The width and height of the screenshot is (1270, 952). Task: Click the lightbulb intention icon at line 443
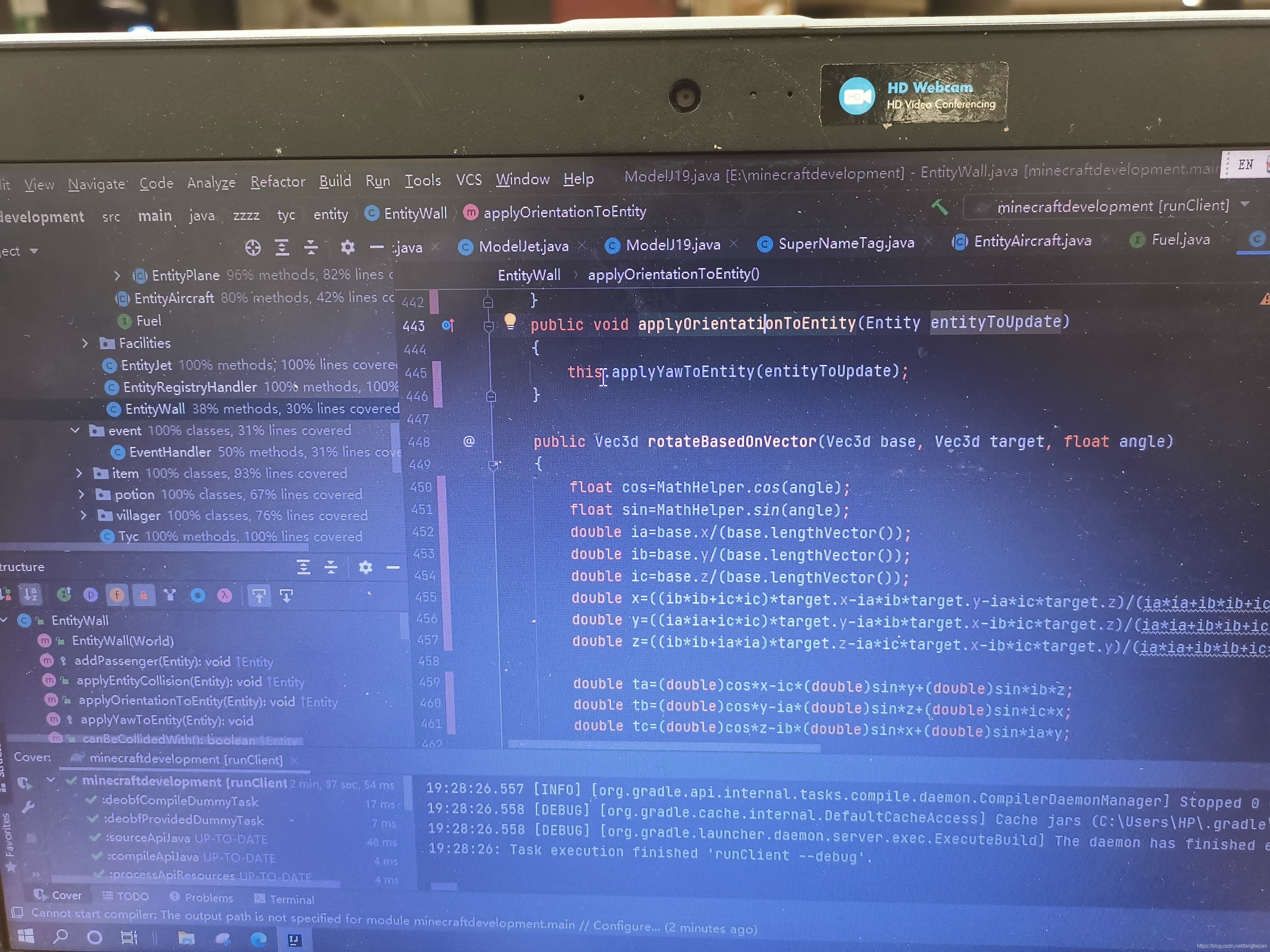click(510, 321)
